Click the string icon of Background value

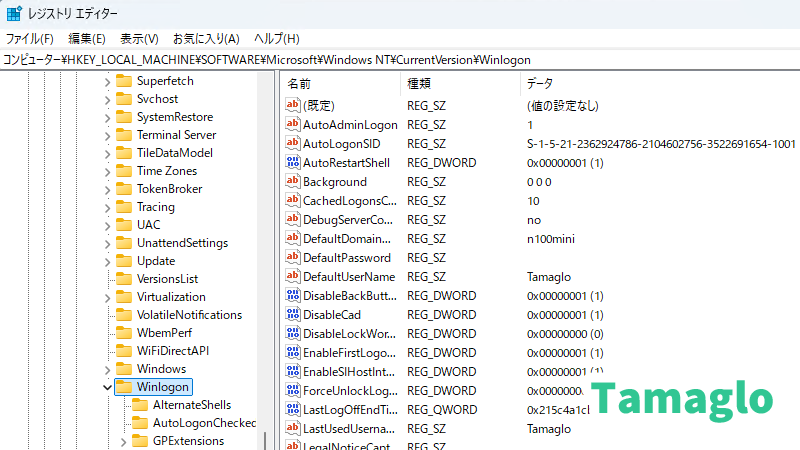tap(292, 181)
